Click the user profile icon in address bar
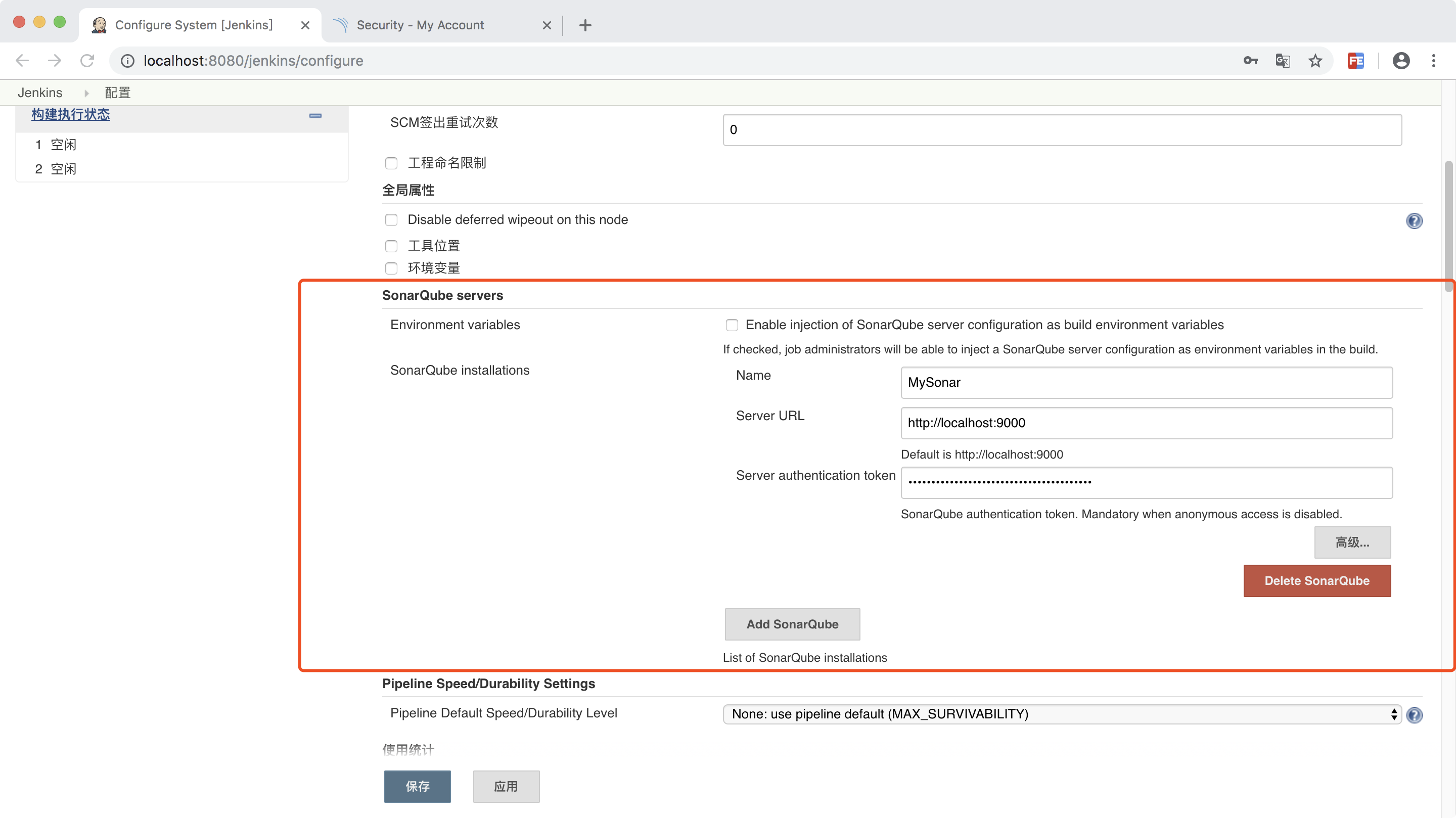The image size is (1456, 818). 1401,60
